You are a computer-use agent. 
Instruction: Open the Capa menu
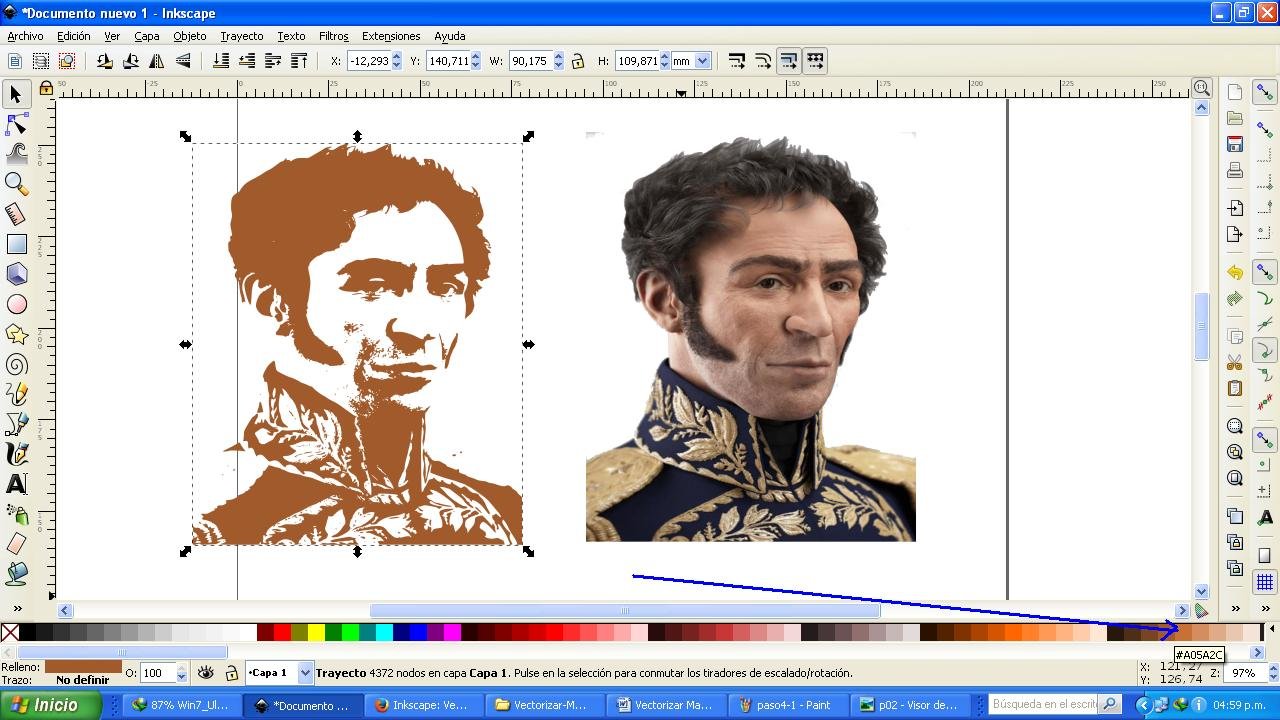(x=147, y=36)
